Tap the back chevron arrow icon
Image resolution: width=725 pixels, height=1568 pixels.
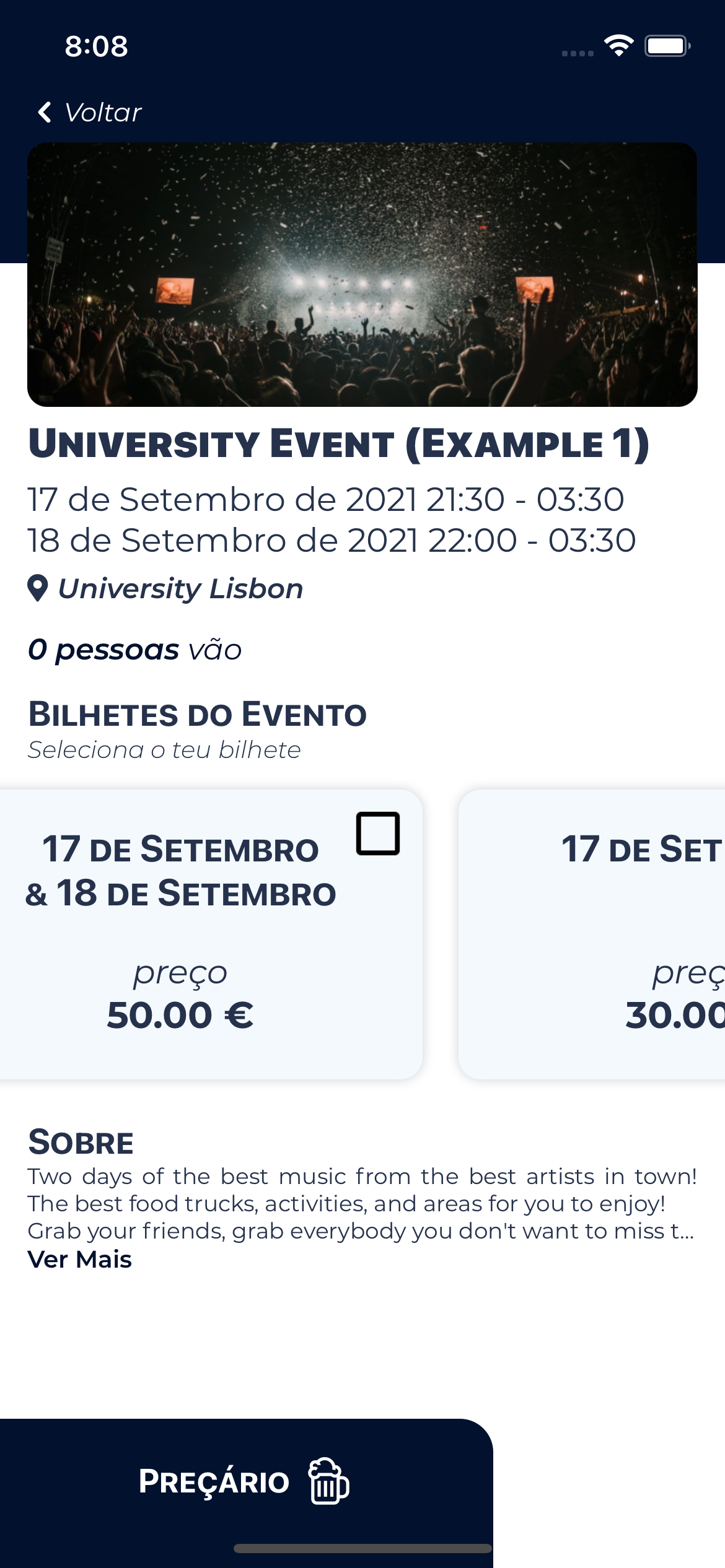45,112
